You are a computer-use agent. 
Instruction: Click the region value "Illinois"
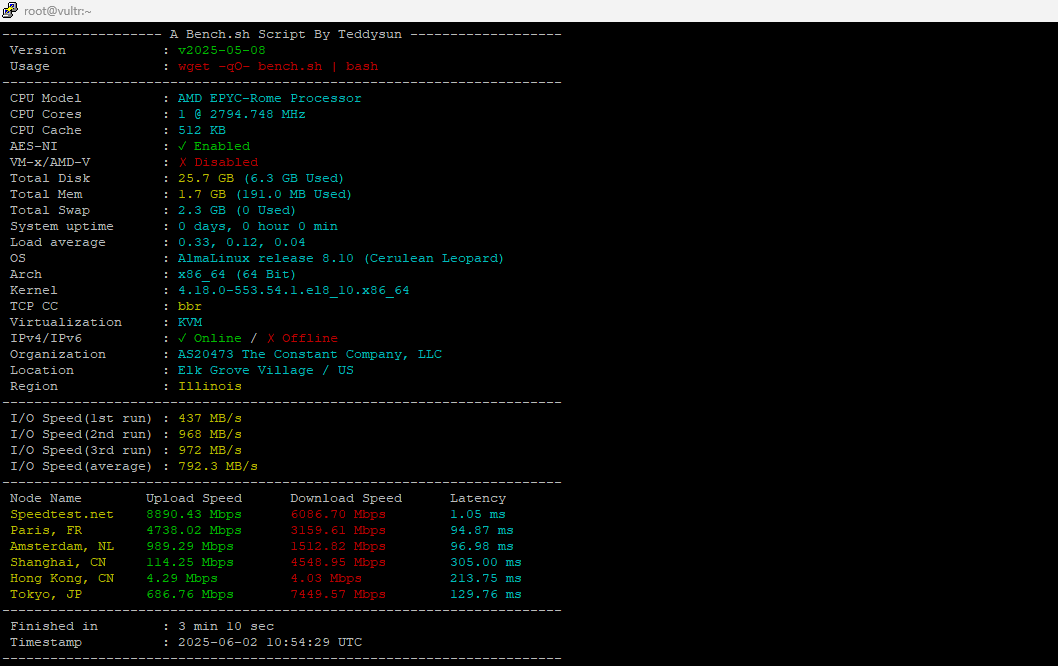210,387
